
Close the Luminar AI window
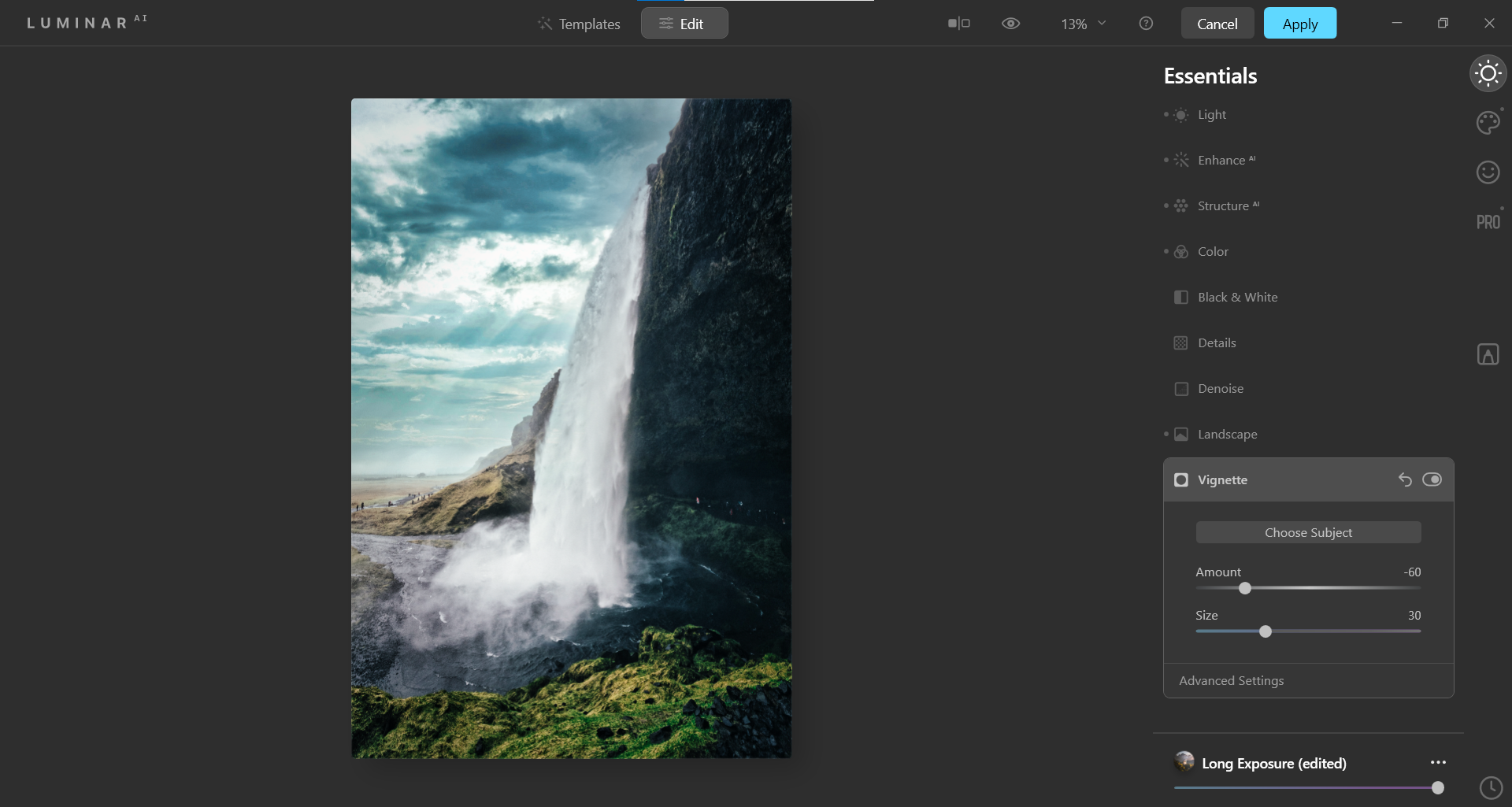1489,24
